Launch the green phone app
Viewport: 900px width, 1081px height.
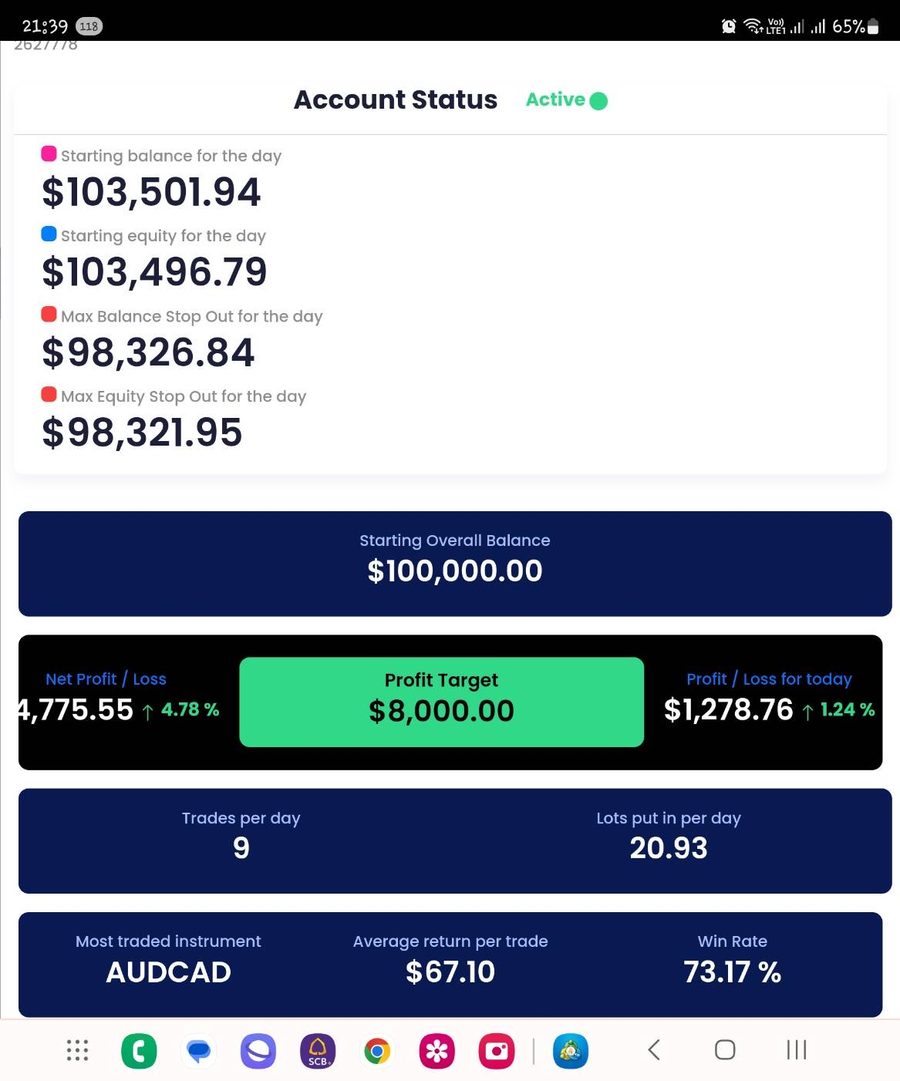click(139, 1051)
